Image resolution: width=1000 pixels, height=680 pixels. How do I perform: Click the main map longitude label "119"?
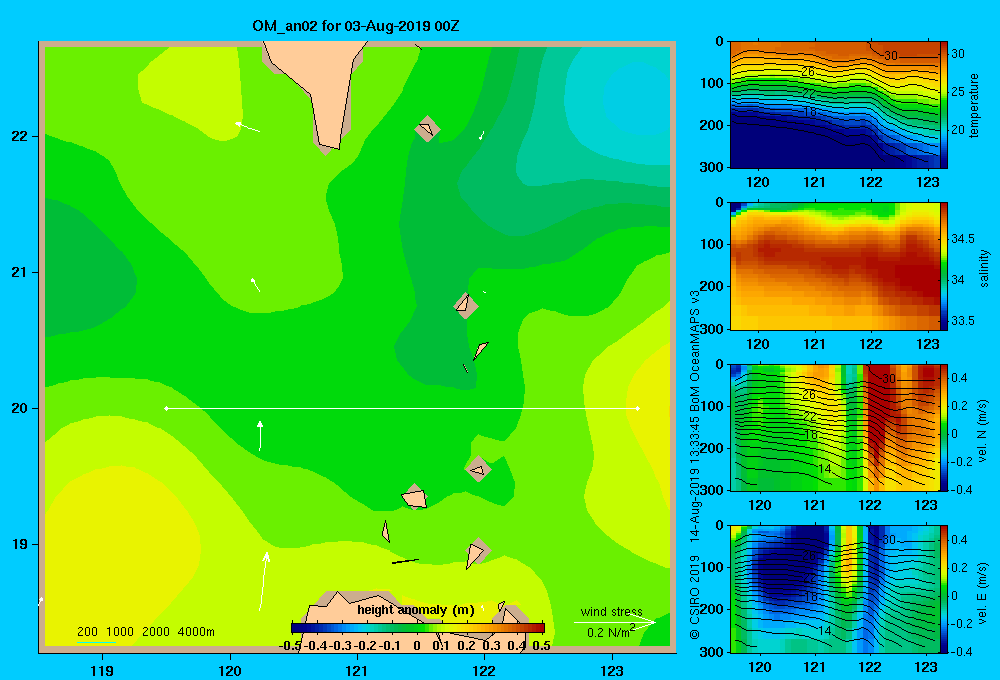(102, 670)
